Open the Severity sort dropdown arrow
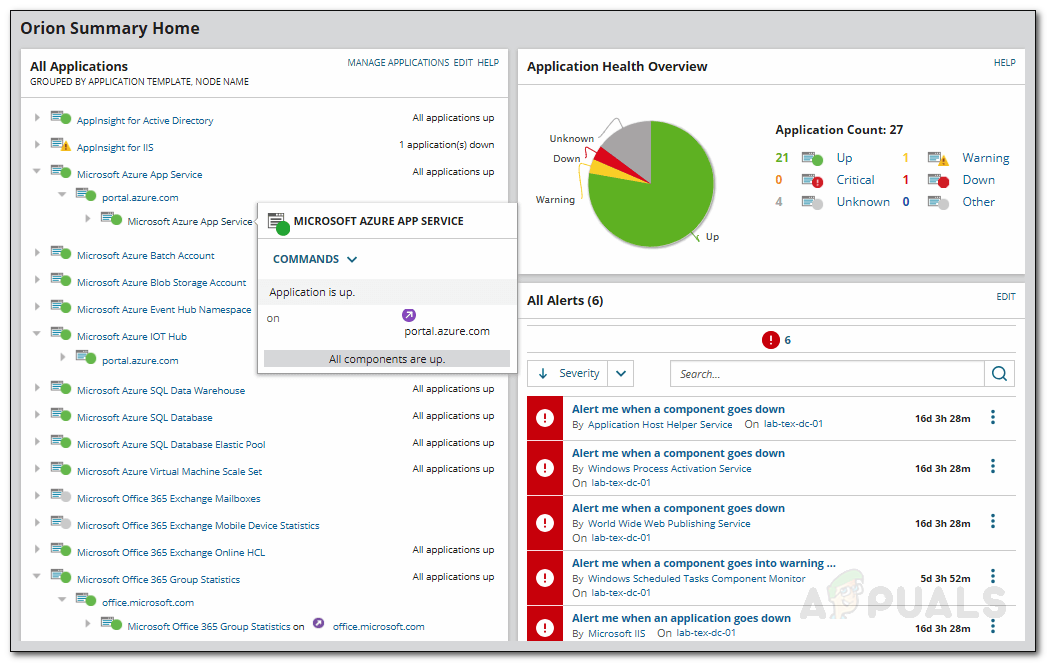1047x663 pixels. 621,373
